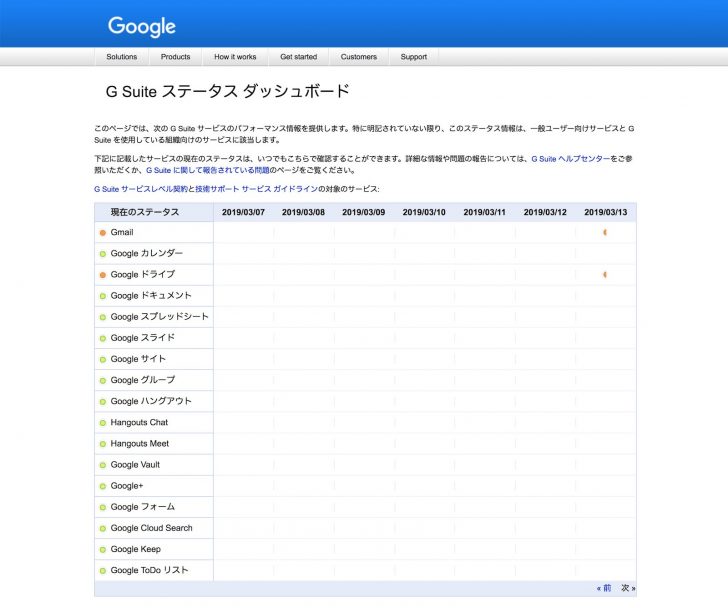Click green status icon beside Google Vault
Screen dimensions: 728x608
click(103, 465)
